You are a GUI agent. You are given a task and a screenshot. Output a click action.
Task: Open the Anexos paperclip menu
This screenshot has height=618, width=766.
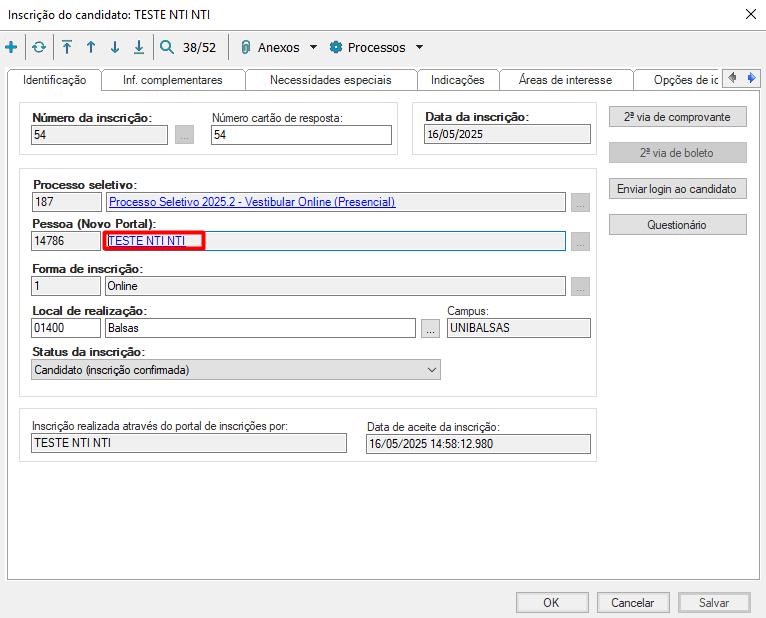pos(278,47)
